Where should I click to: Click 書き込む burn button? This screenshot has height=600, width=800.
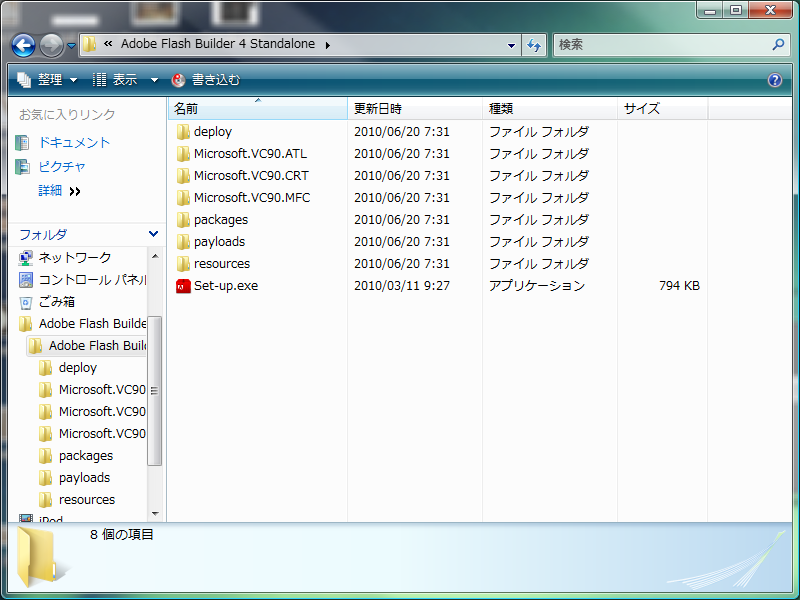click(x=206, y=80)
